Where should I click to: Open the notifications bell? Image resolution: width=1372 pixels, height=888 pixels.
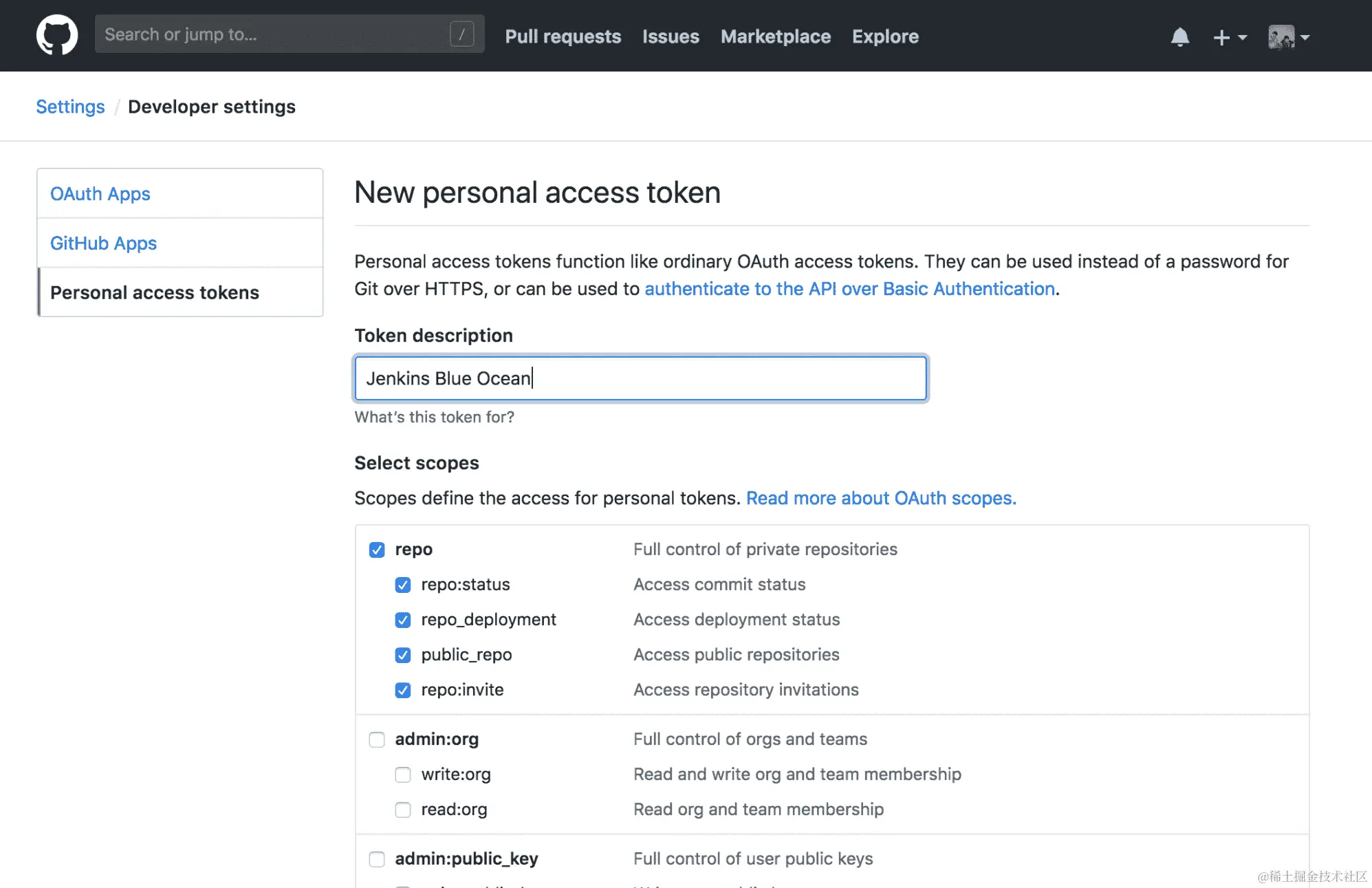[1180, 36]
